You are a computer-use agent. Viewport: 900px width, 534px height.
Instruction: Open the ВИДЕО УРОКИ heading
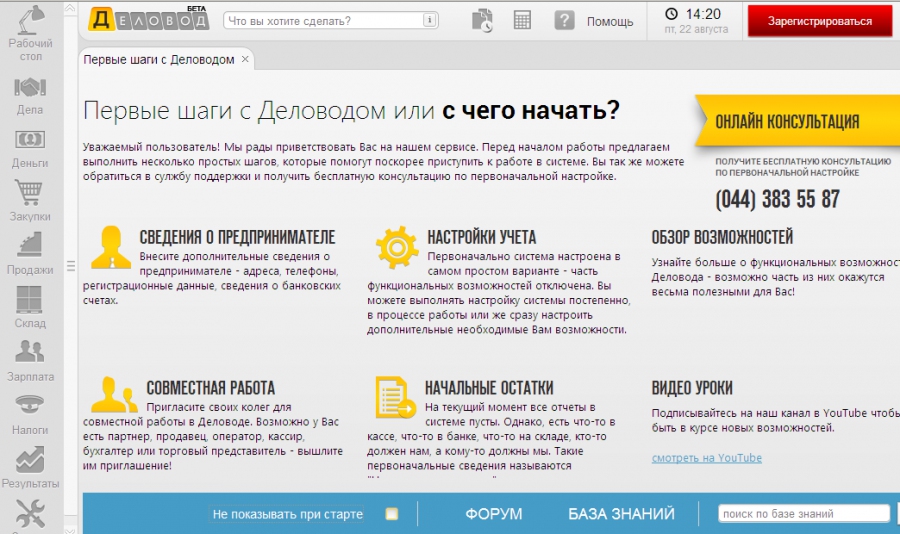click(692, 388)
